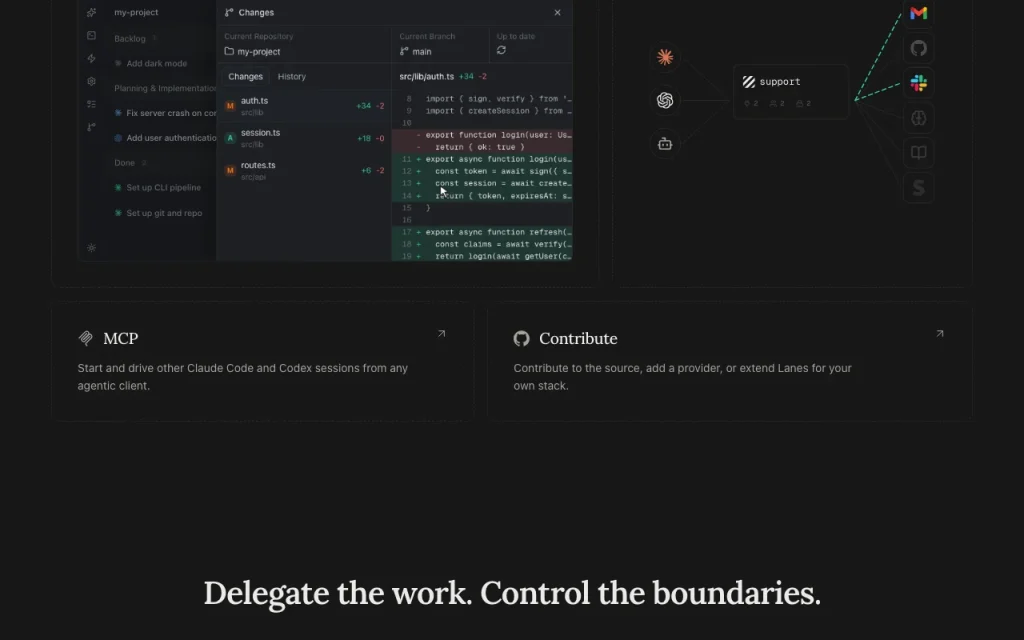The width and height of the screenshot is (1024, 640).
Task: Click the sidebar terminal panel icon
Action: (91, 35)
